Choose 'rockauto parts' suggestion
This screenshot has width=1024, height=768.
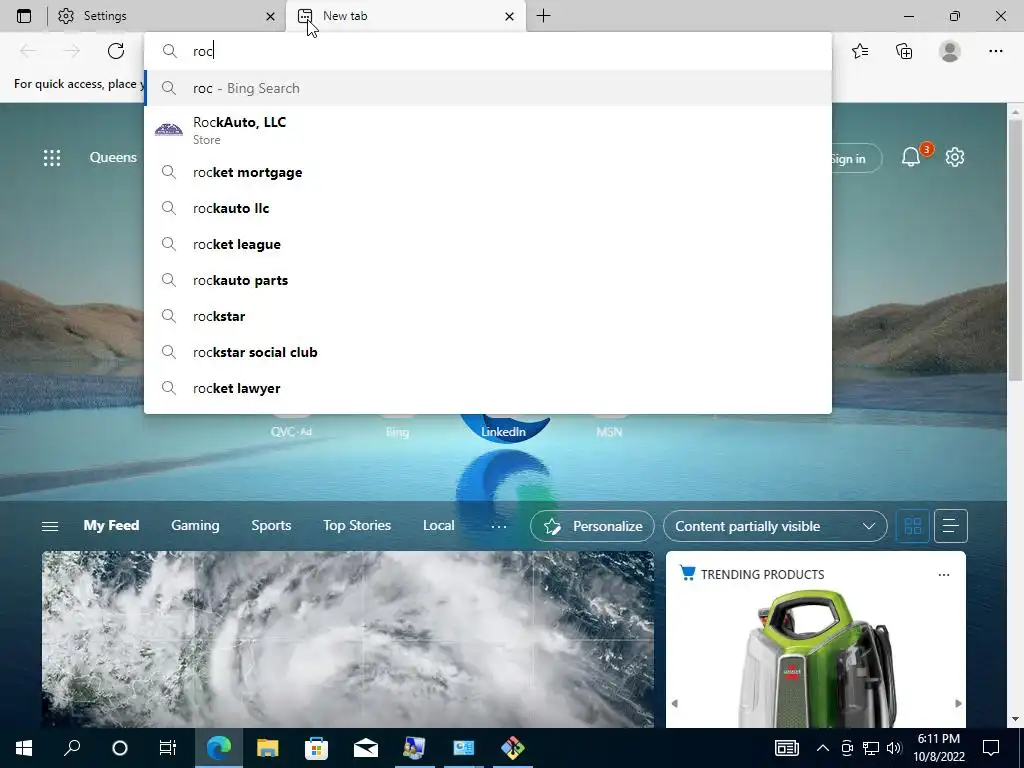487,280
